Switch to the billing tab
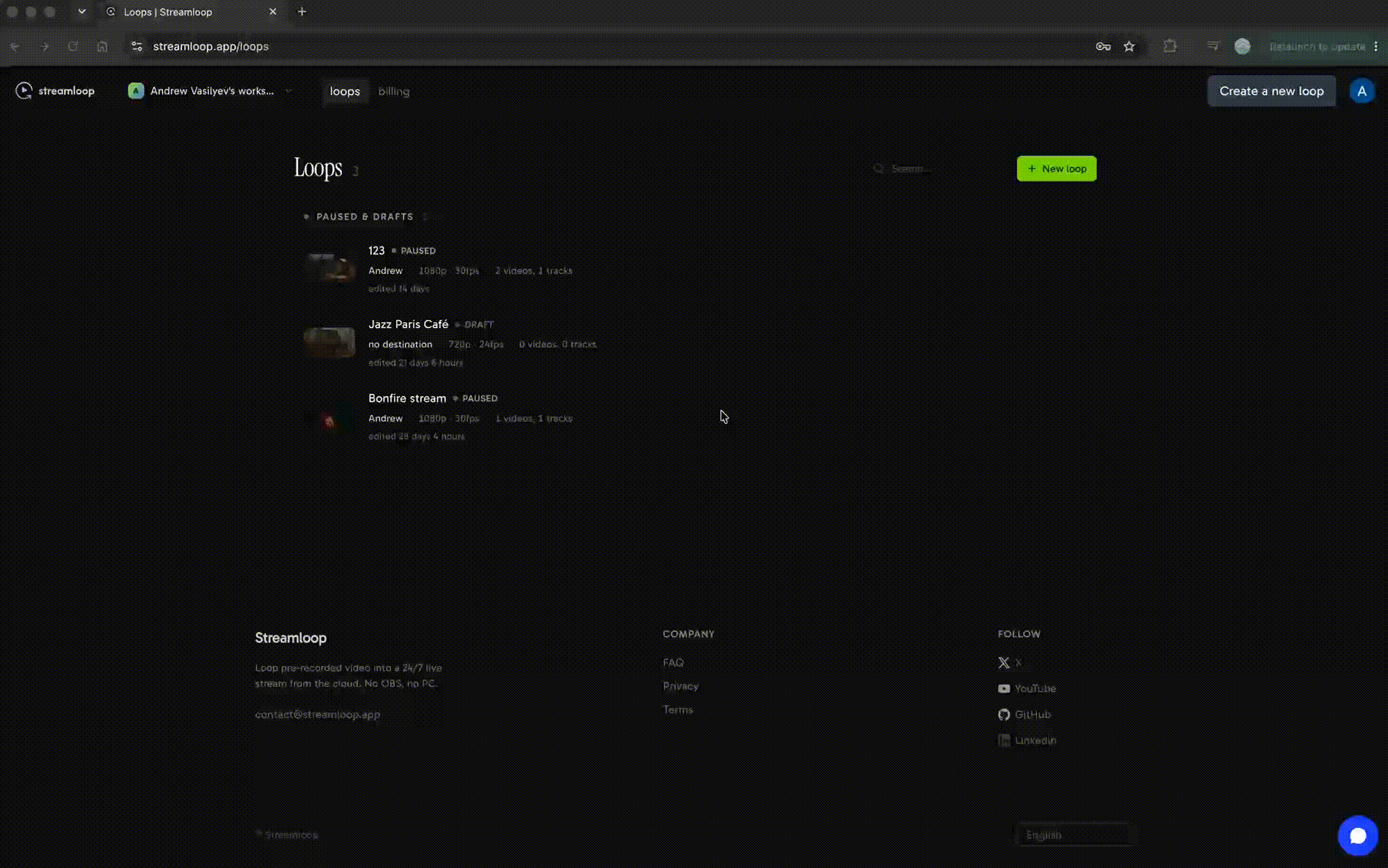Image resolution: width=1388 pixels, height=868 pixels. 393,91
